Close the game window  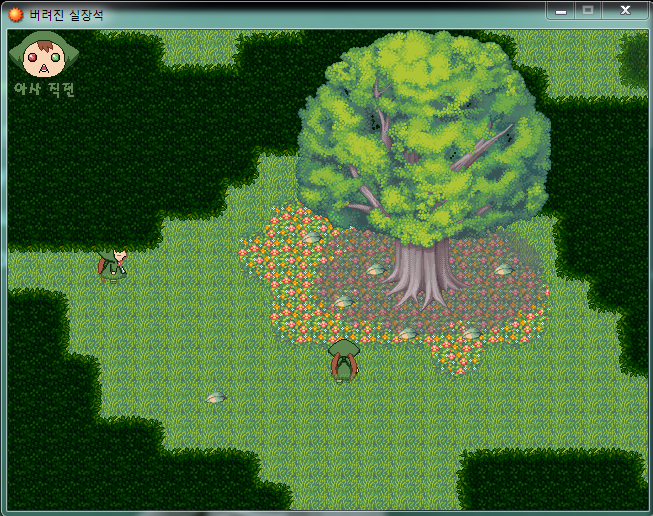click(x=625, y=11)
